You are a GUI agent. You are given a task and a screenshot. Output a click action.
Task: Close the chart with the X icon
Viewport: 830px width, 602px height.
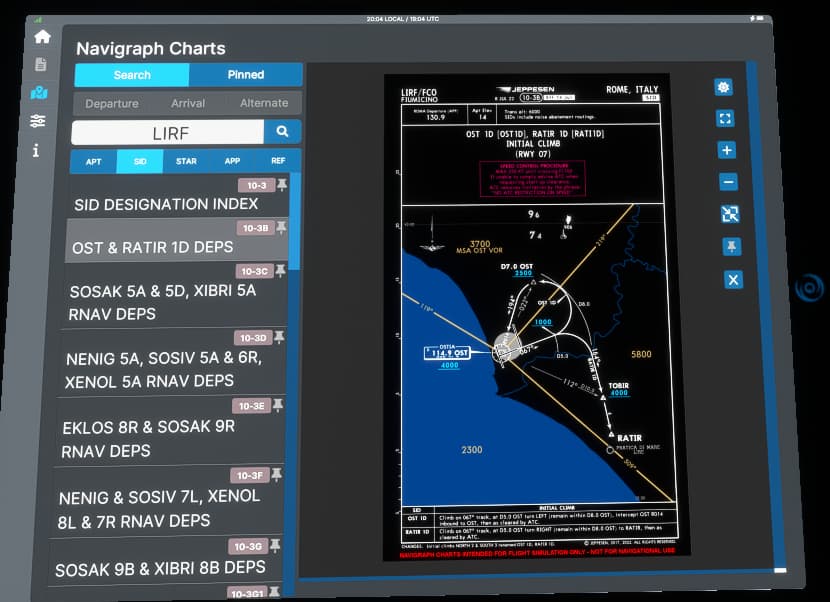pos(733,280)
